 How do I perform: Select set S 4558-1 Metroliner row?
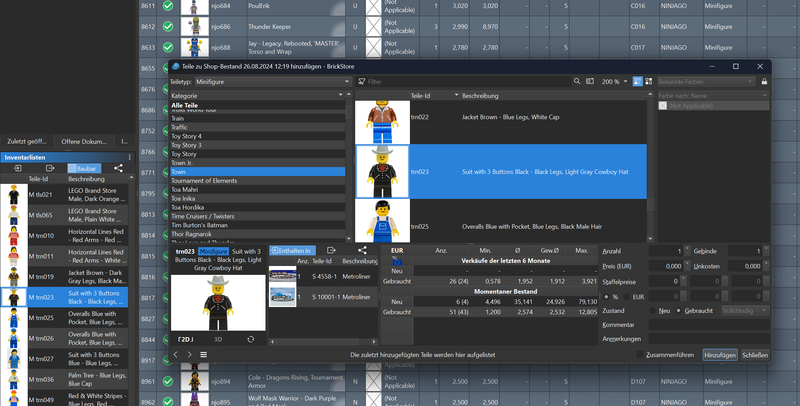[323, 276]
